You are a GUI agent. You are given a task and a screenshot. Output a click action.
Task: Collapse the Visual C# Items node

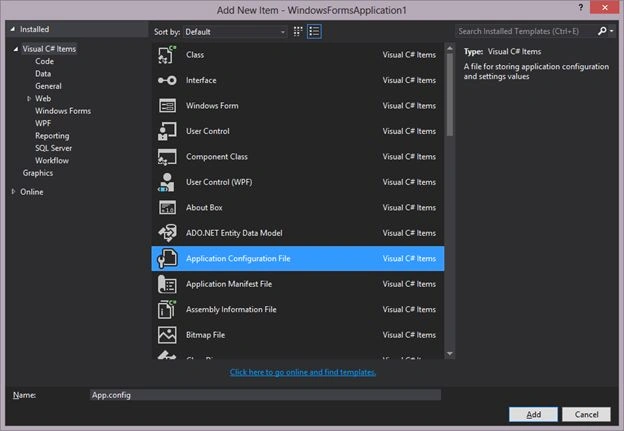click(x=16, y=49)
